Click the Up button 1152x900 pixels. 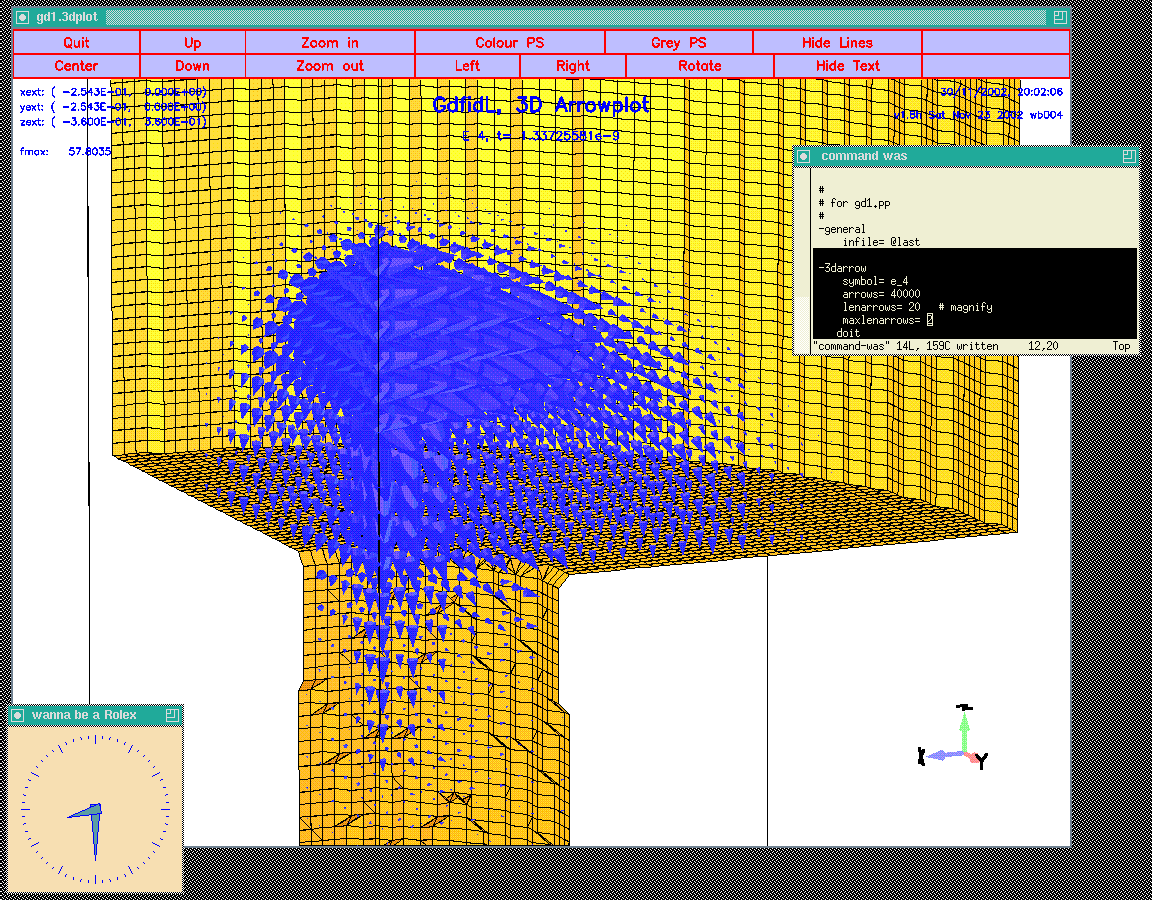[192, 43]
